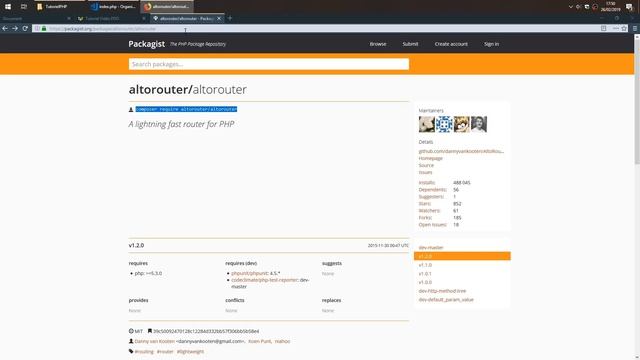Screen dimensions: 640x360
Task: Open the Koen Punt author link
Action: [x=259, y=341]
